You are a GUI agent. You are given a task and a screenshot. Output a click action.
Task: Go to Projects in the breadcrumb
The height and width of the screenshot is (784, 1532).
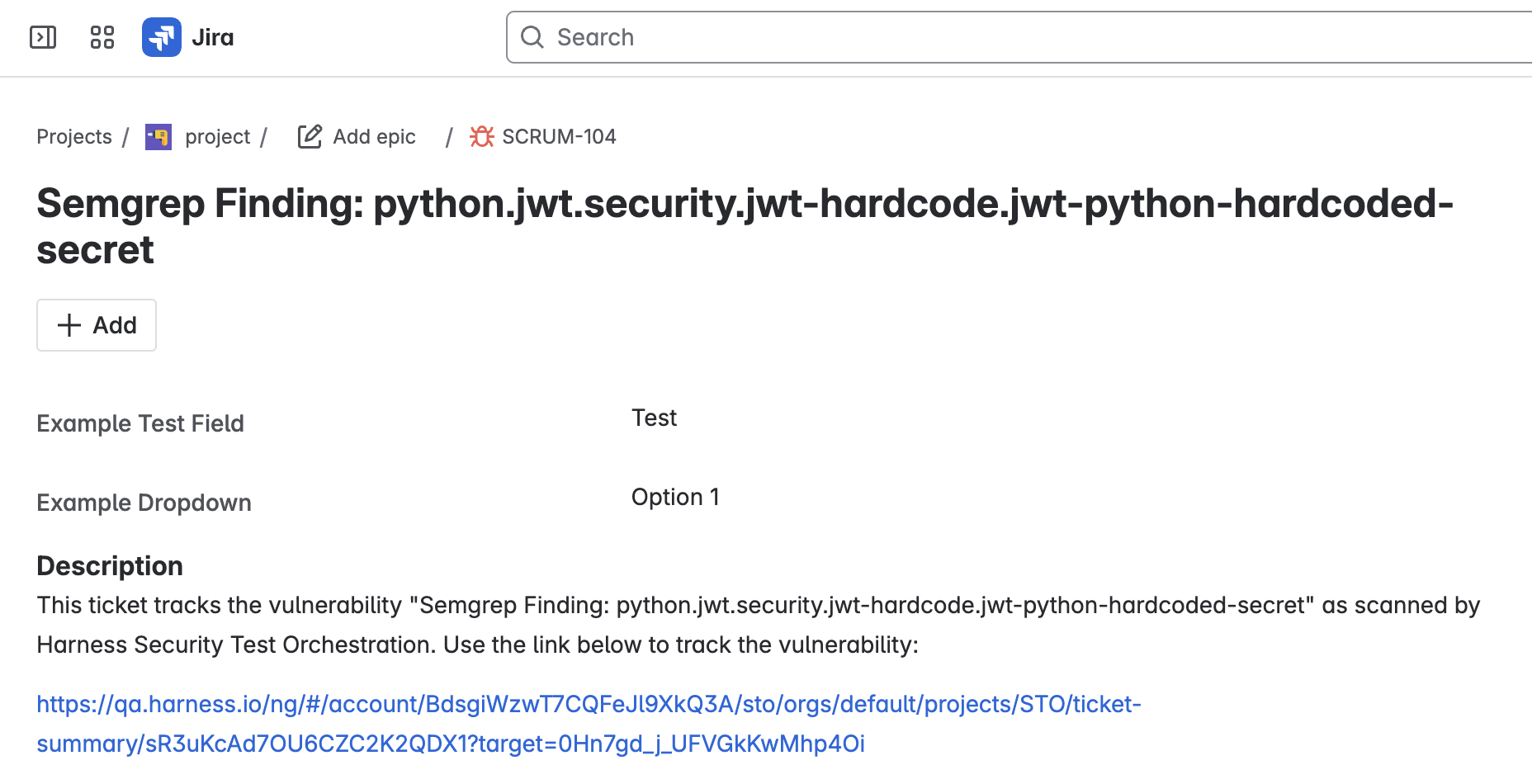pyautogui.click(x=74, y=137)
